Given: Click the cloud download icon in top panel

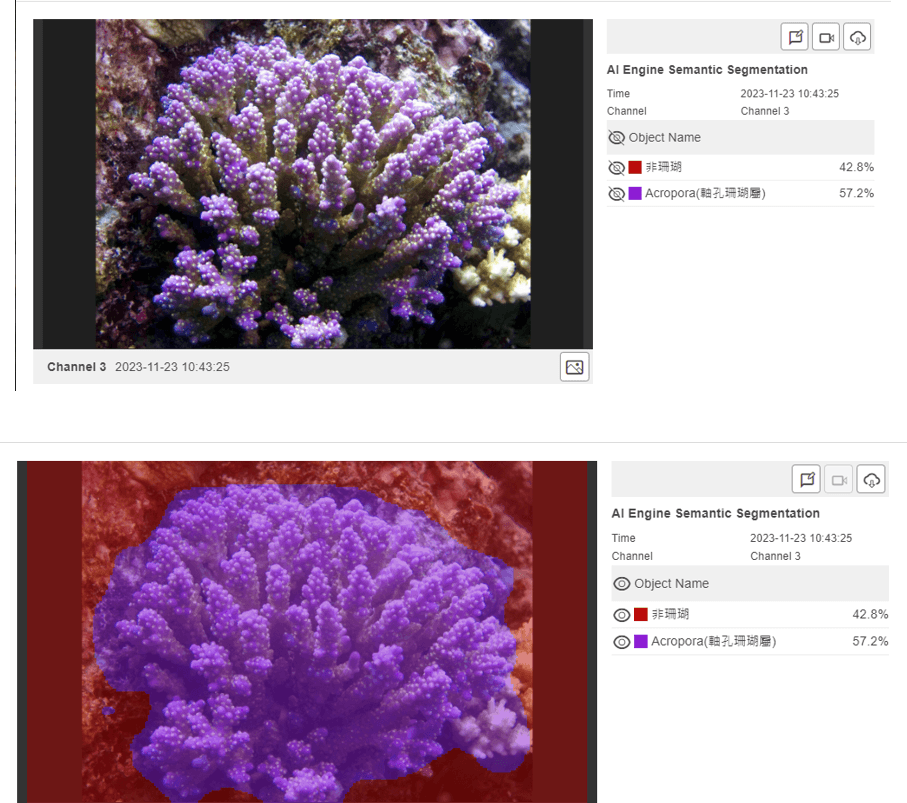Looking at the screenshot, I should coord(857,38).
